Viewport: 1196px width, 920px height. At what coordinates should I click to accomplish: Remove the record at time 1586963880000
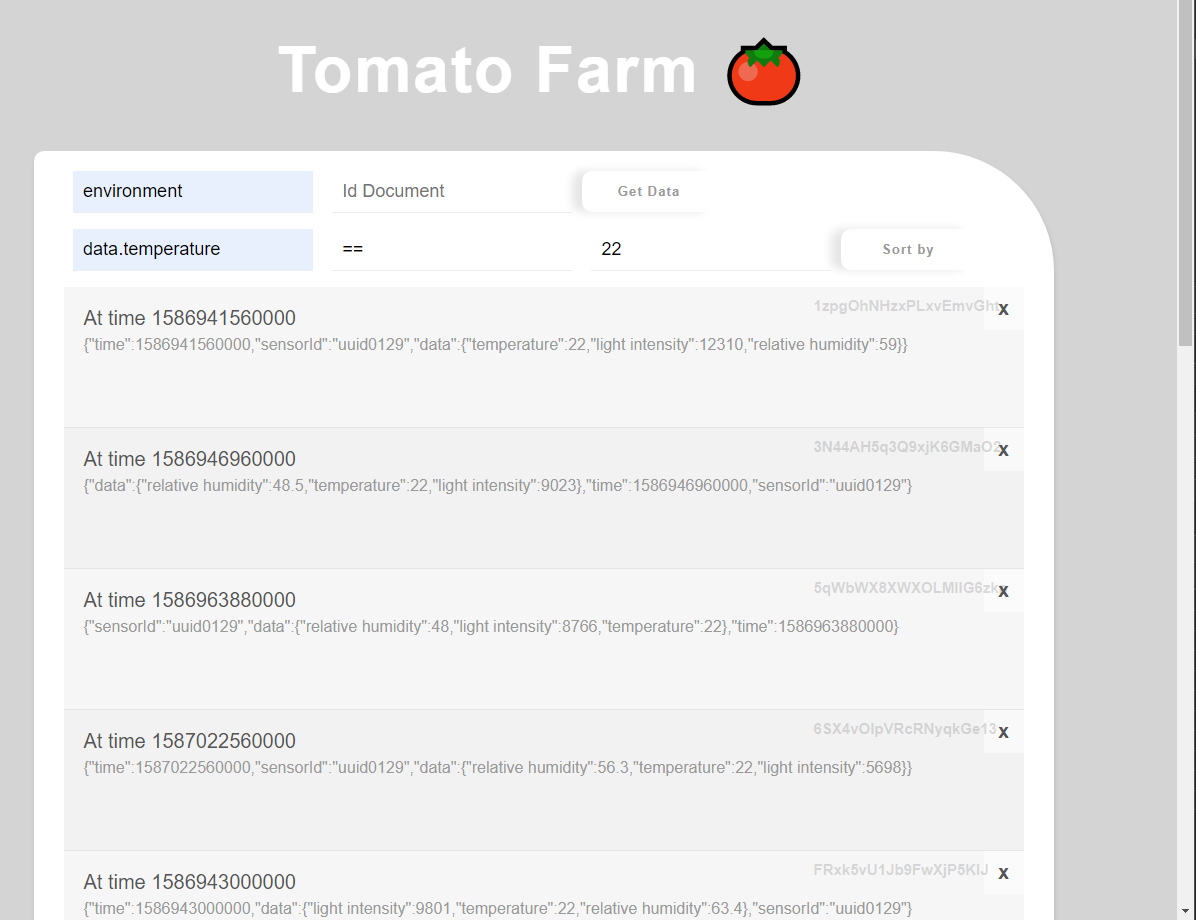(1003, 591)
